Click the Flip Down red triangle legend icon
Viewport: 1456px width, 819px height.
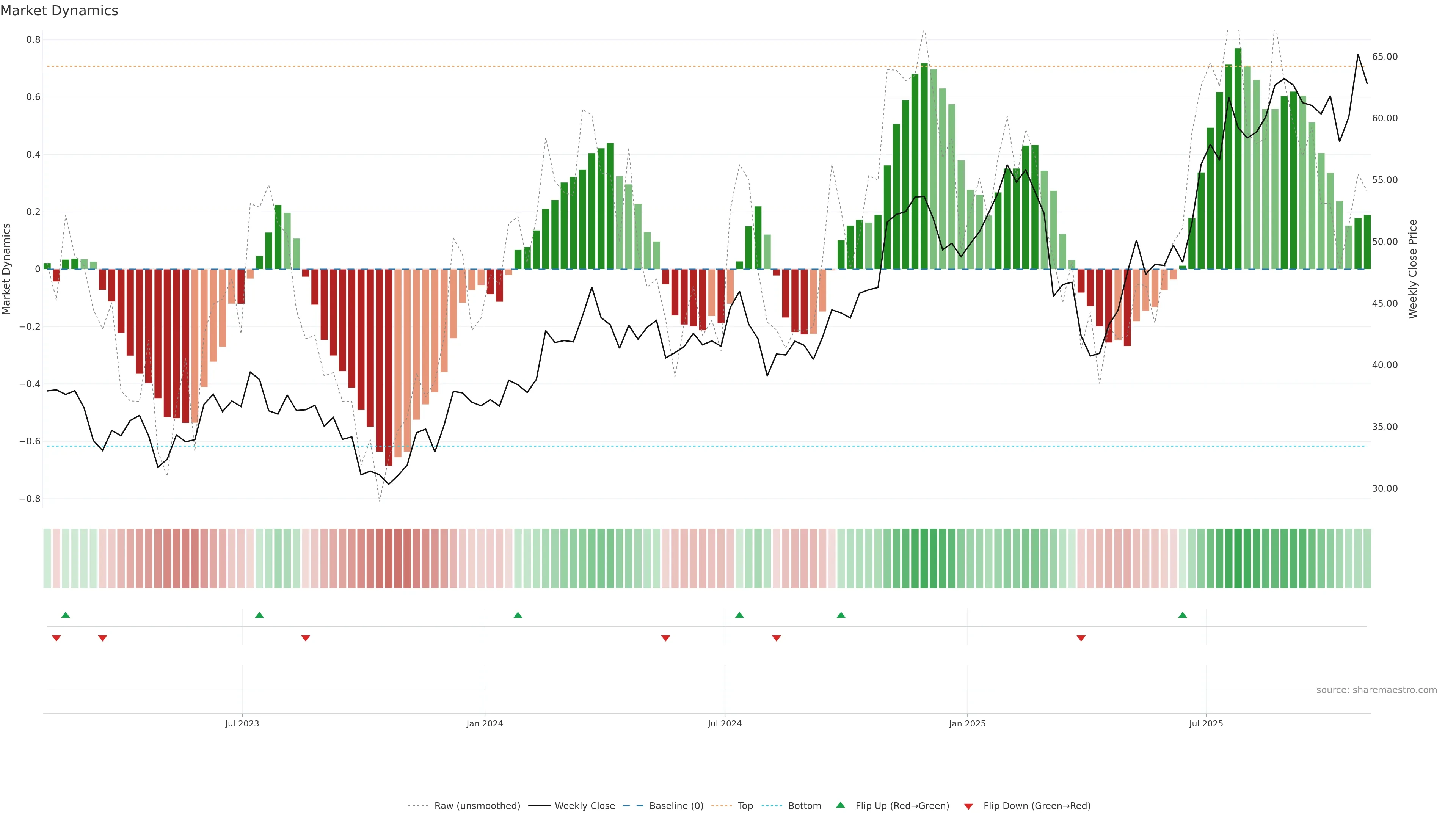pyautogui.click(x=968, y=806)
